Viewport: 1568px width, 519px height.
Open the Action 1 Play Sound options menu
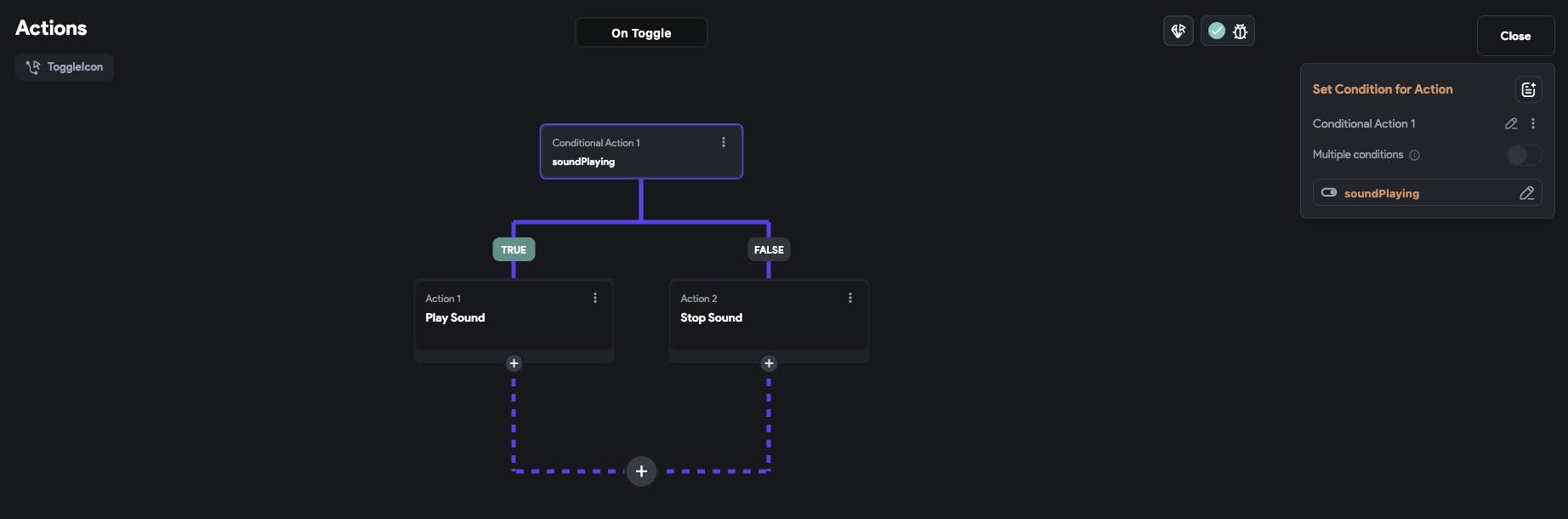[x=595, y=298]
